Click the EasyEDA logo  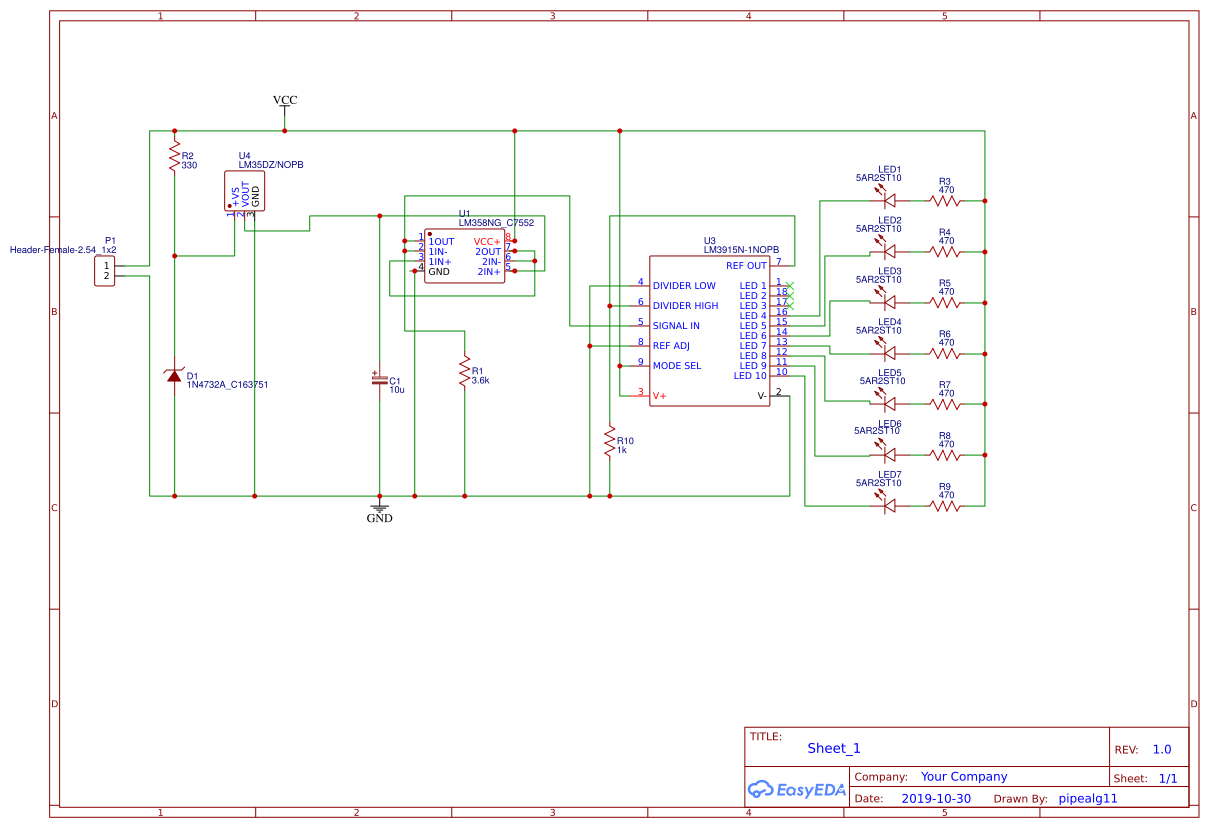795,790
